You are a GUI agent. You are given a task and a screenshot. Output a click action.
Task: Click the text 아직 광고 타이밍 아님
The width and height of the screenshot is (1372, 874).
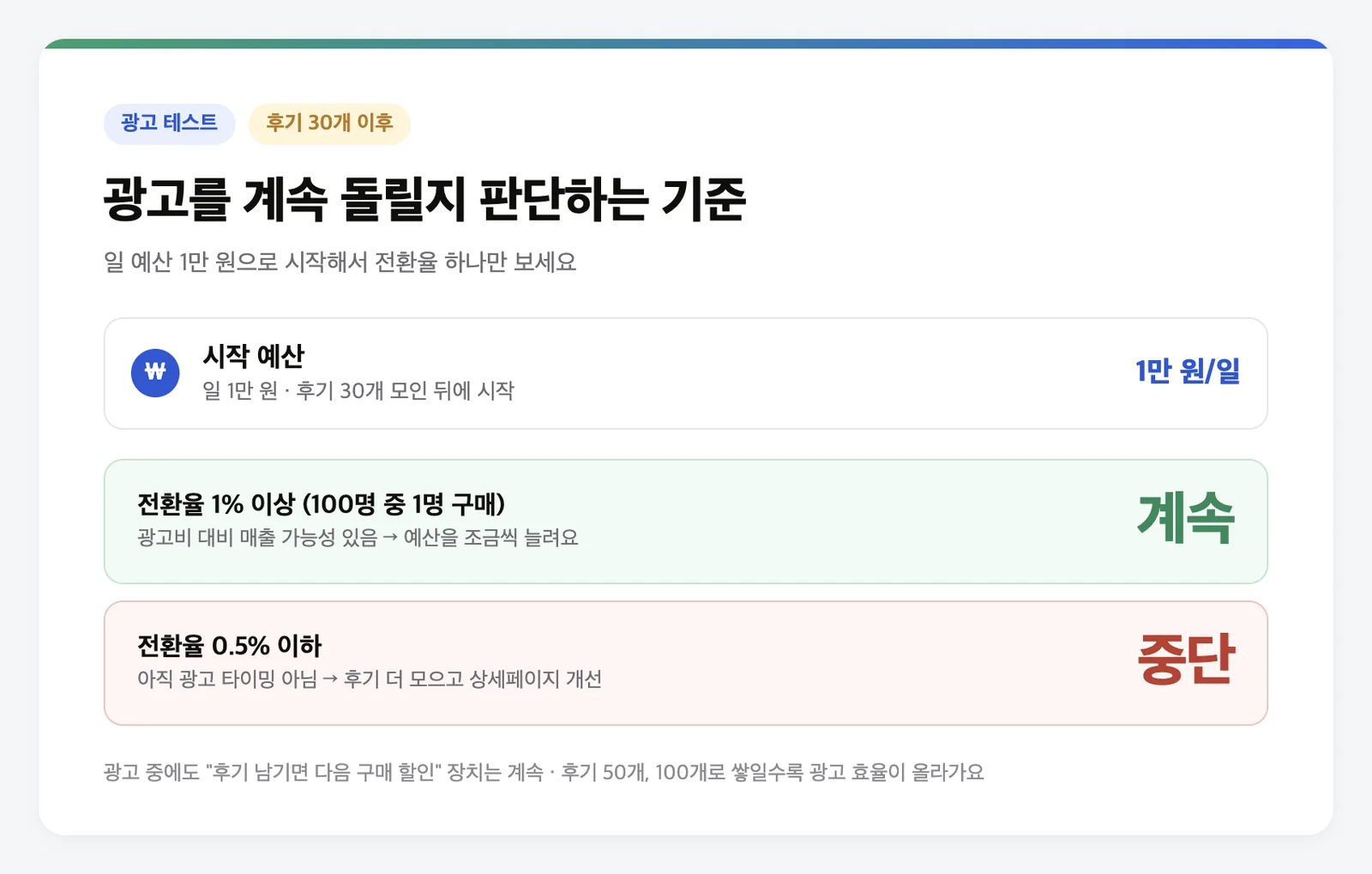pos(227,679)
